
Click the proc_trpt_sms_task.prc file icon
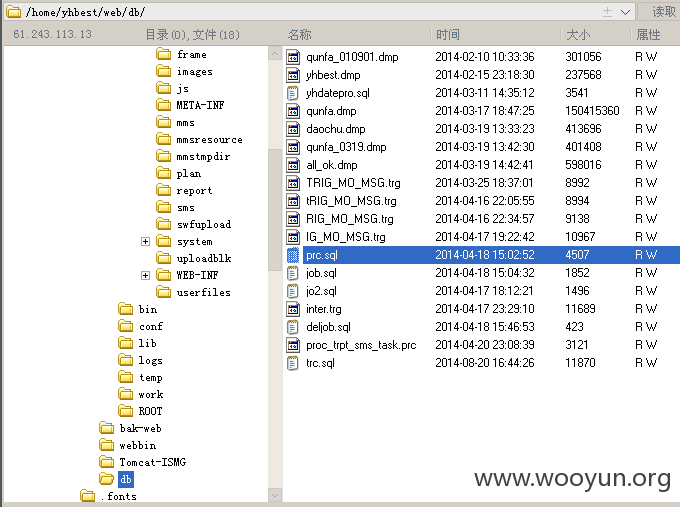293,345
